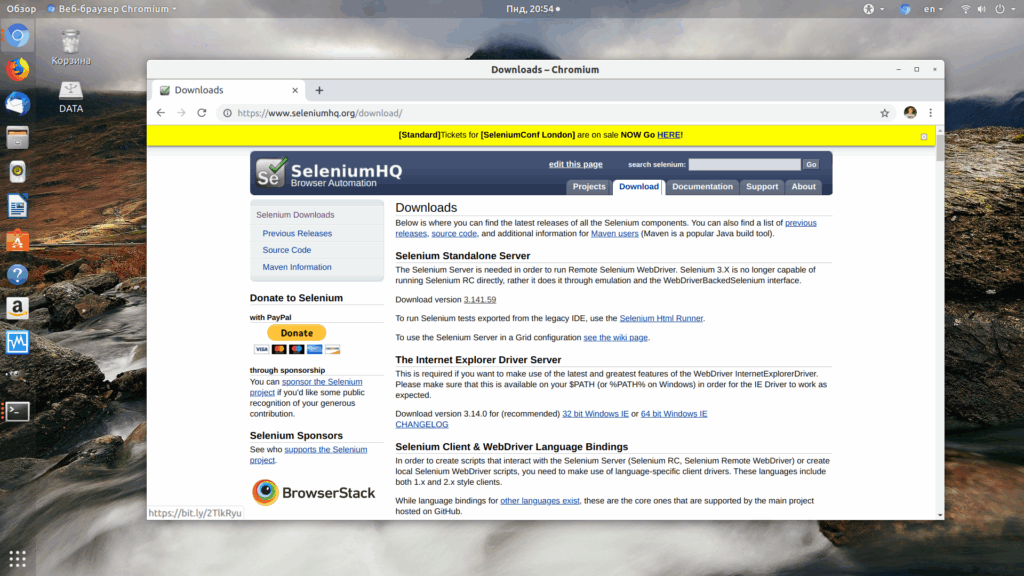Open volume control in top bar
The width and height of the screenshot is (1024, 576).
coord(982,9)
